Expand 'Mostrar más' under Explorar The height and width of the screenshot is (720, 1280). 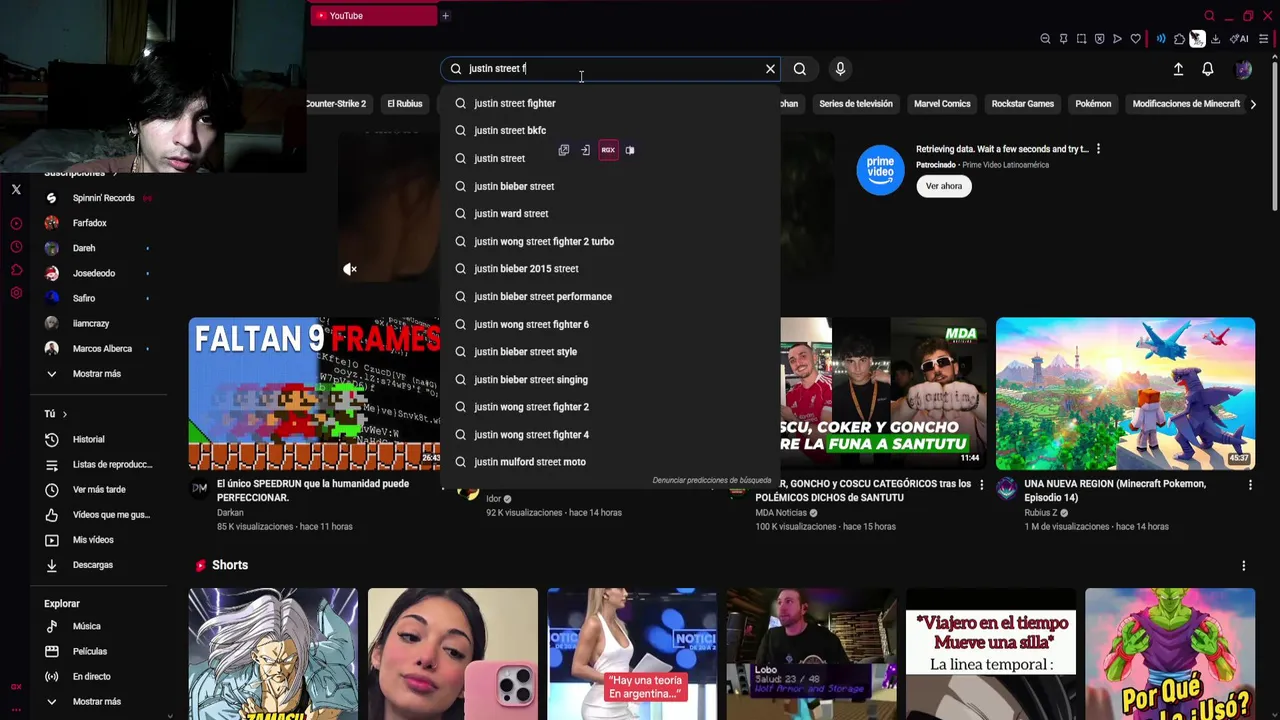(x=98, y=702)
